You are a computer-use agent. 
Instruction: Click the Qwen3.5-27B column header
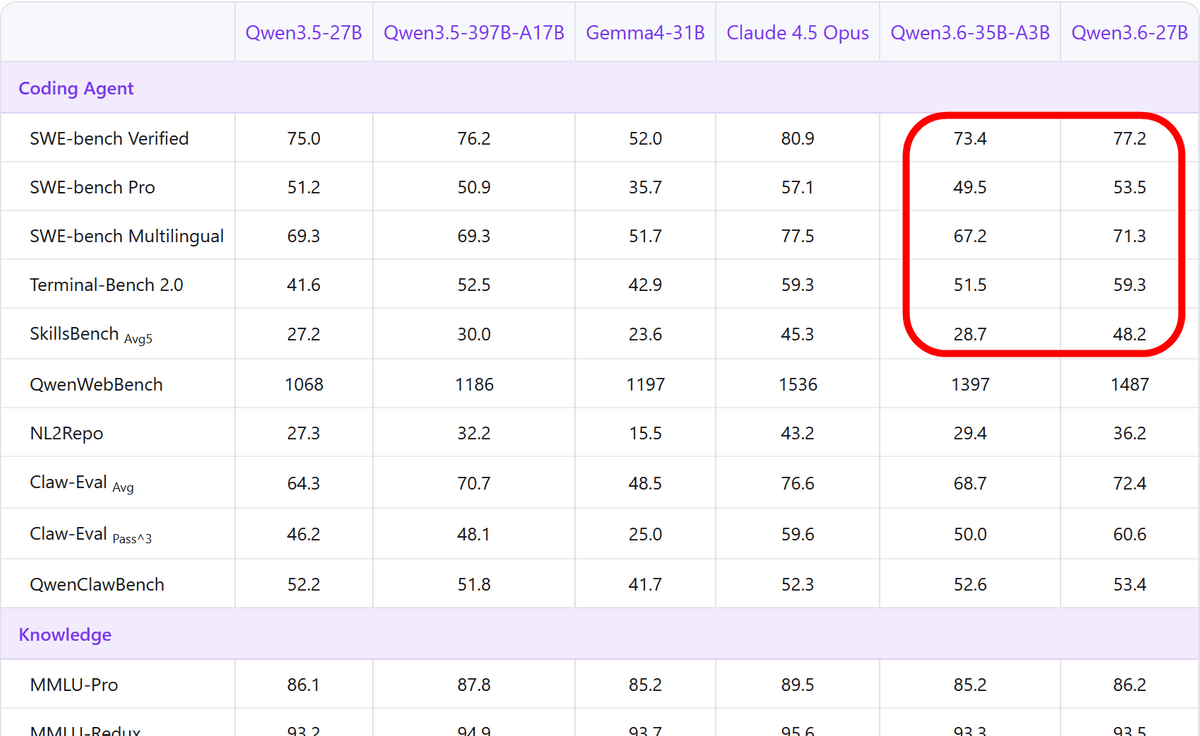[x=303, y=32]
